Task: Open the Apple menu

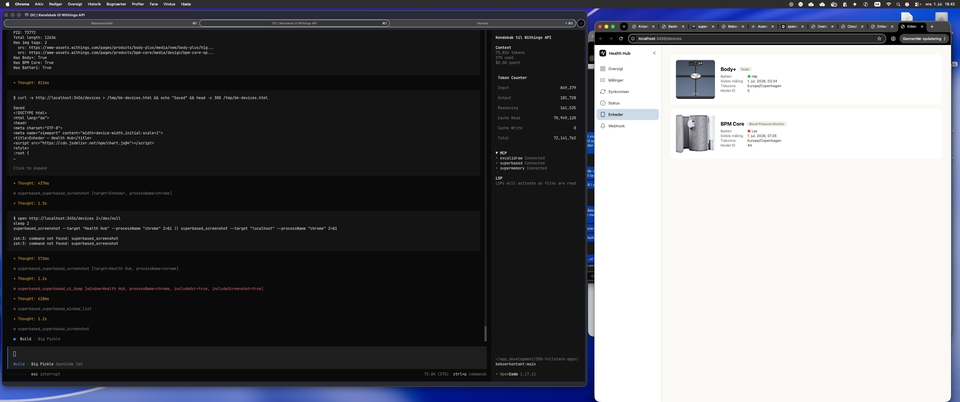Action: point(8,4)
